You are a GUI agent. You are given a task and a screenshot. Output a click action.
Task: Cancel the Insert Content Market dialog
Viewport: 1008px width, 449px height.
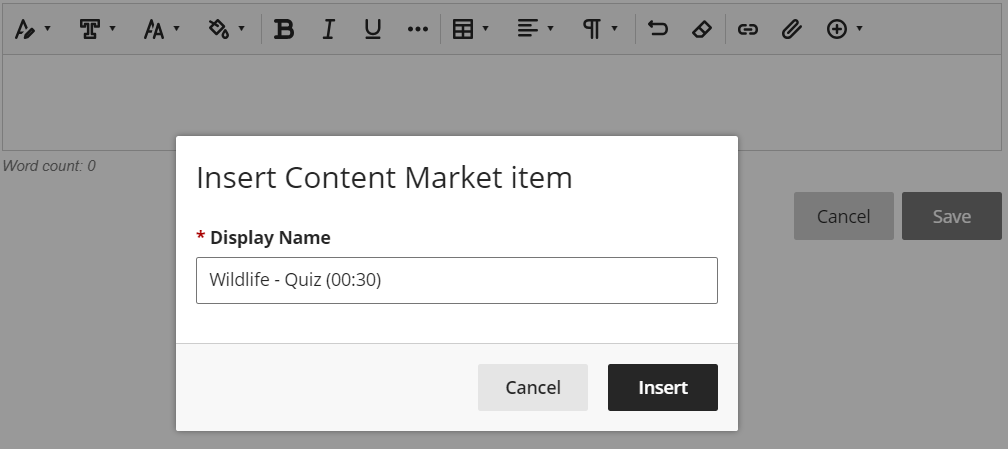[532, 387]
